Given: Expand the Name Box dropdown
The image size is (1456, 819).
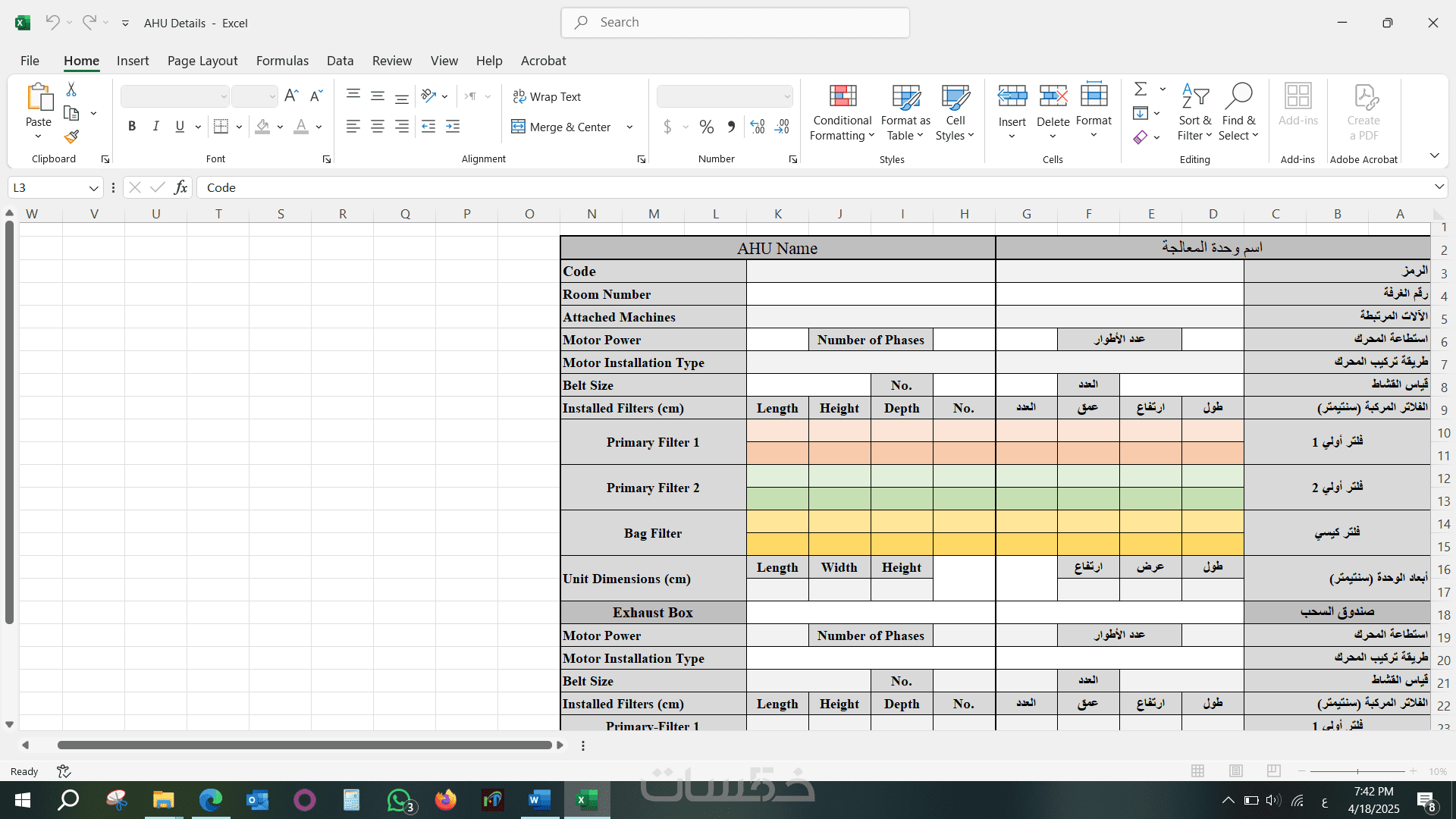Looking at the screenshot, I should (x=93, y=188).
